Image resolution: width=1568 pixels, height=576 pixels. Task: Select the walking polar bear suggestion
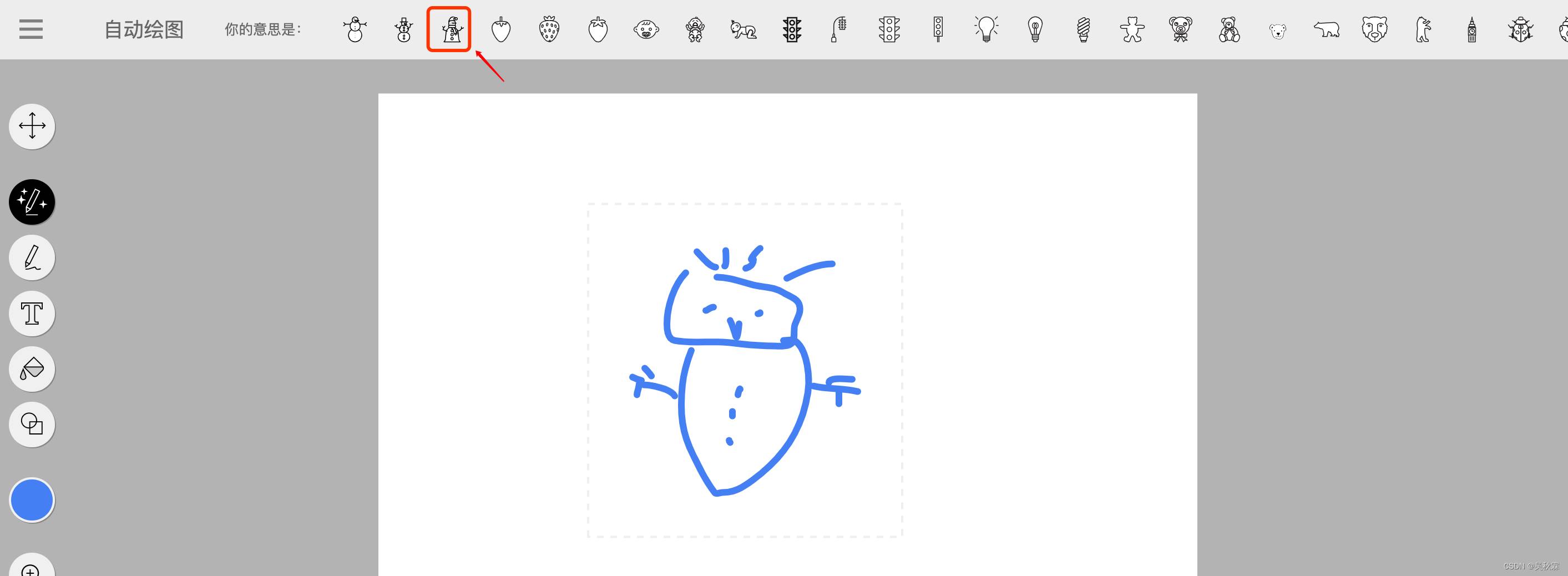1326,29
